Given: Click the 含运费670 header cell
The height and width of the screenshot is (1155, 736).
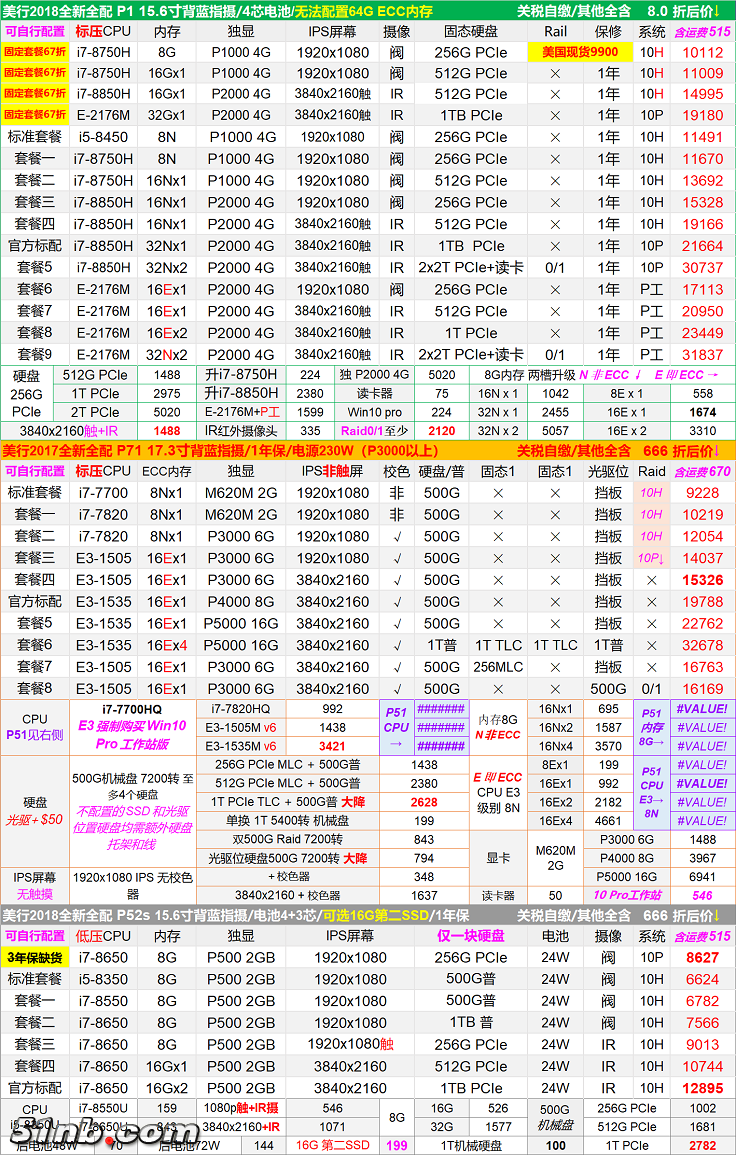Looking at the screenshot, I should pos(702,472).
